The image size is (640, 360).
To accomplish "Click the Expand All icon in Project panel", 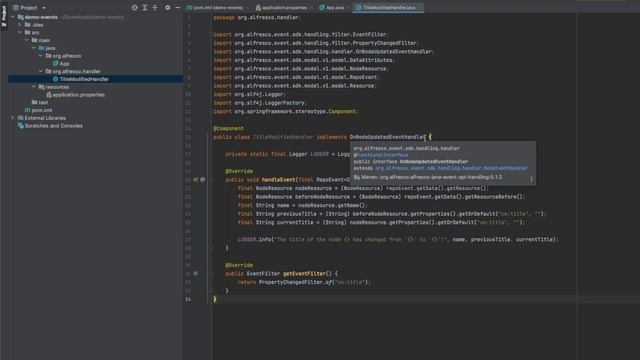I will click(144, 7).
